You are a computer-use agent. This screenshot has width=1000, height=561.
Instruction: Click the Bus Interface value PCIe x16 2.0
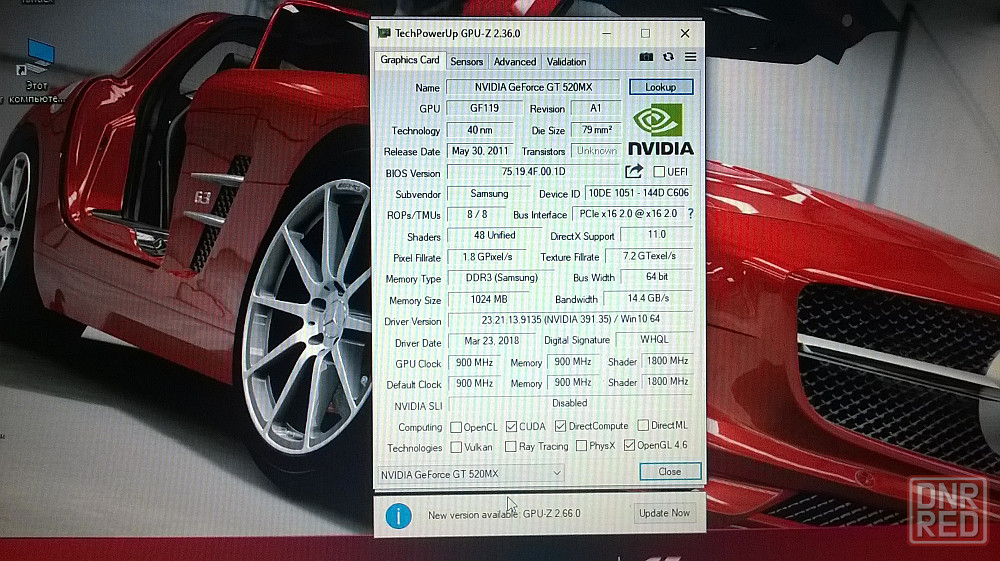[628, 214]
